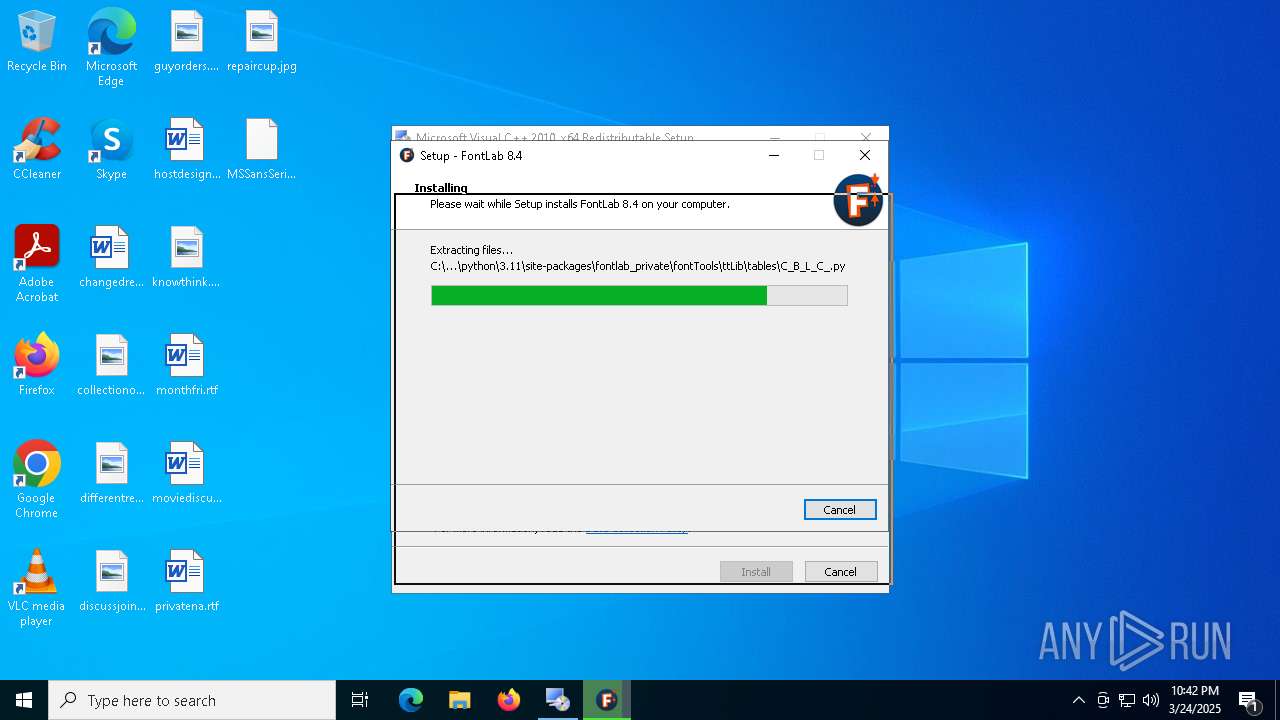Viewport: 1280px width, 720px height.
Task: Select the MSSansSeri file icon
Action: pos(262,150)
